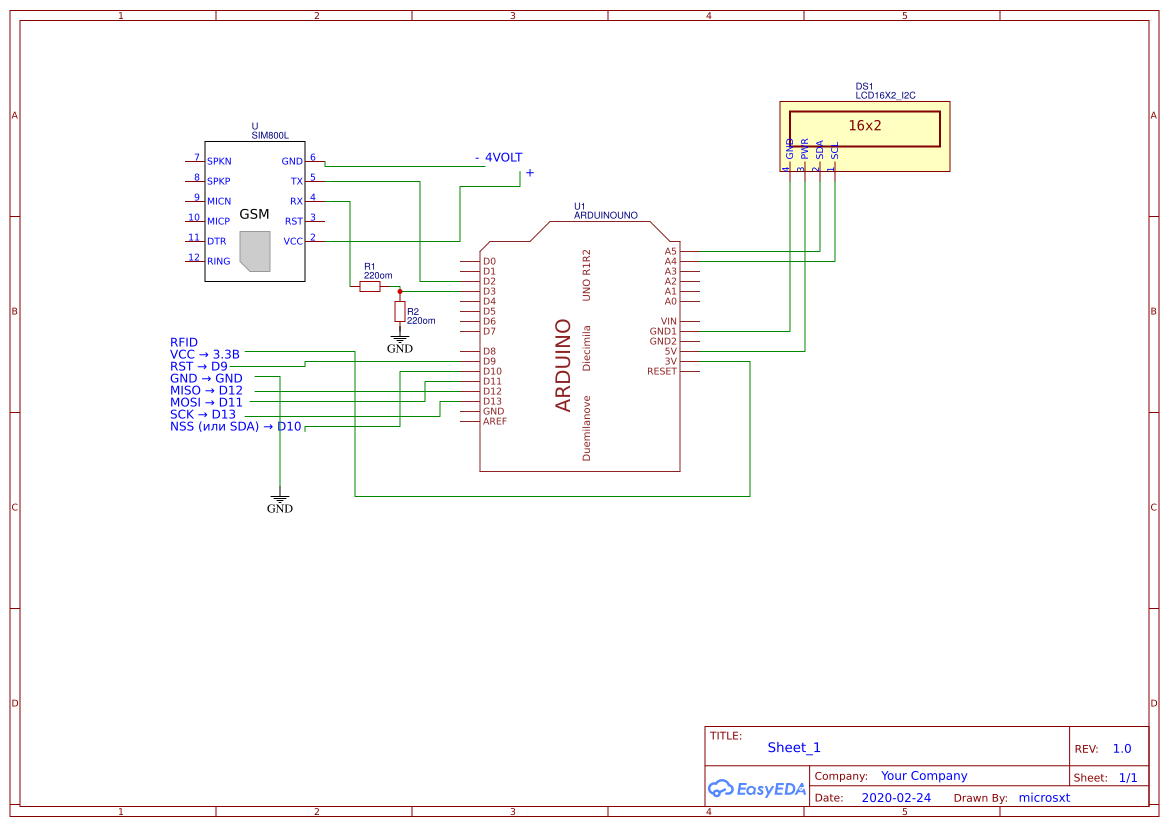Viewport: 1169px width, 827px height.
Task: Select the blue RFID label text
Action: [x=184, y=342]
